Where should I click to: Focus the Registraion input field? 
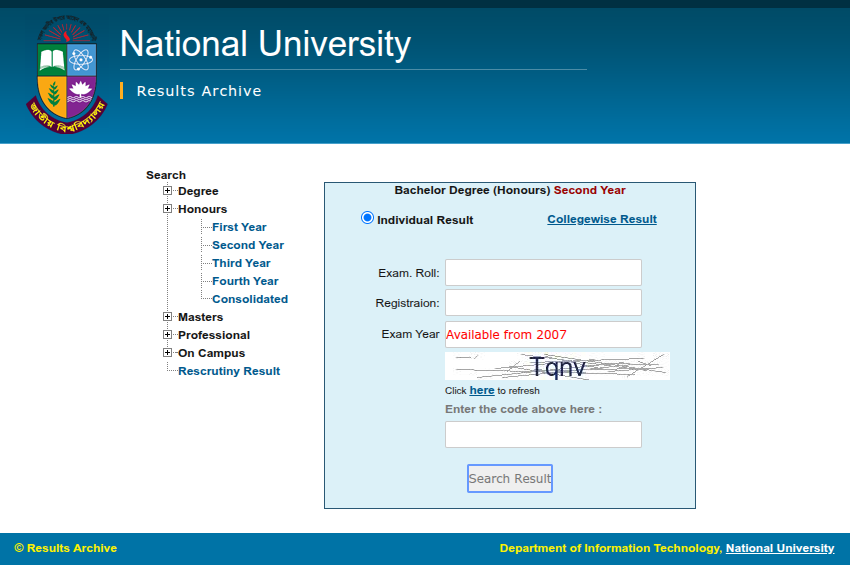(x=543, y=302)
